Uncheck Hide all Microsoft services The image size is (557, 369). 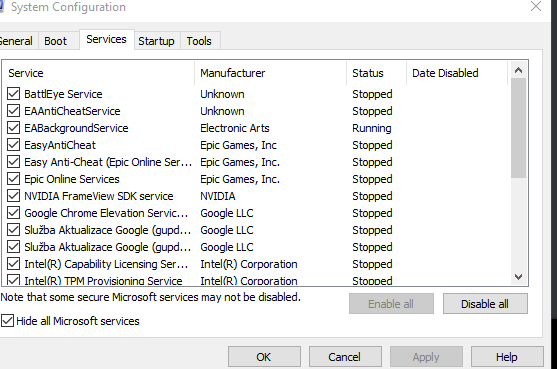coord(7,321)
